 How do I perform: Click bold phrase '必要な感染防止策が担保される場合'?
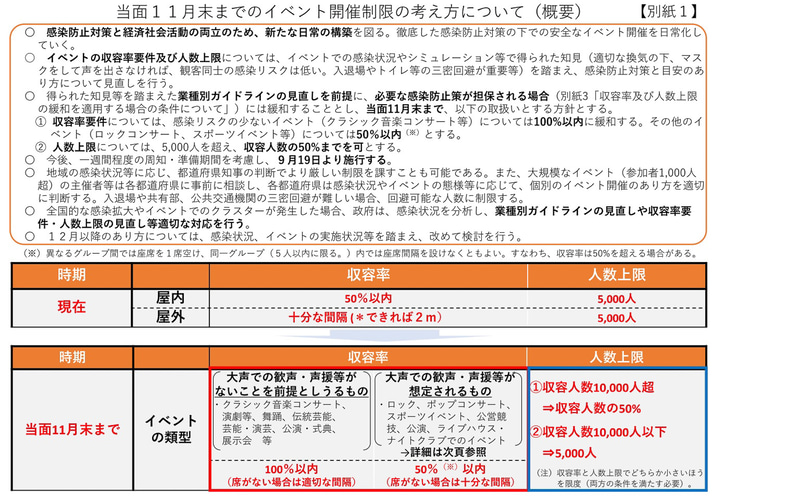pos(462,96)
